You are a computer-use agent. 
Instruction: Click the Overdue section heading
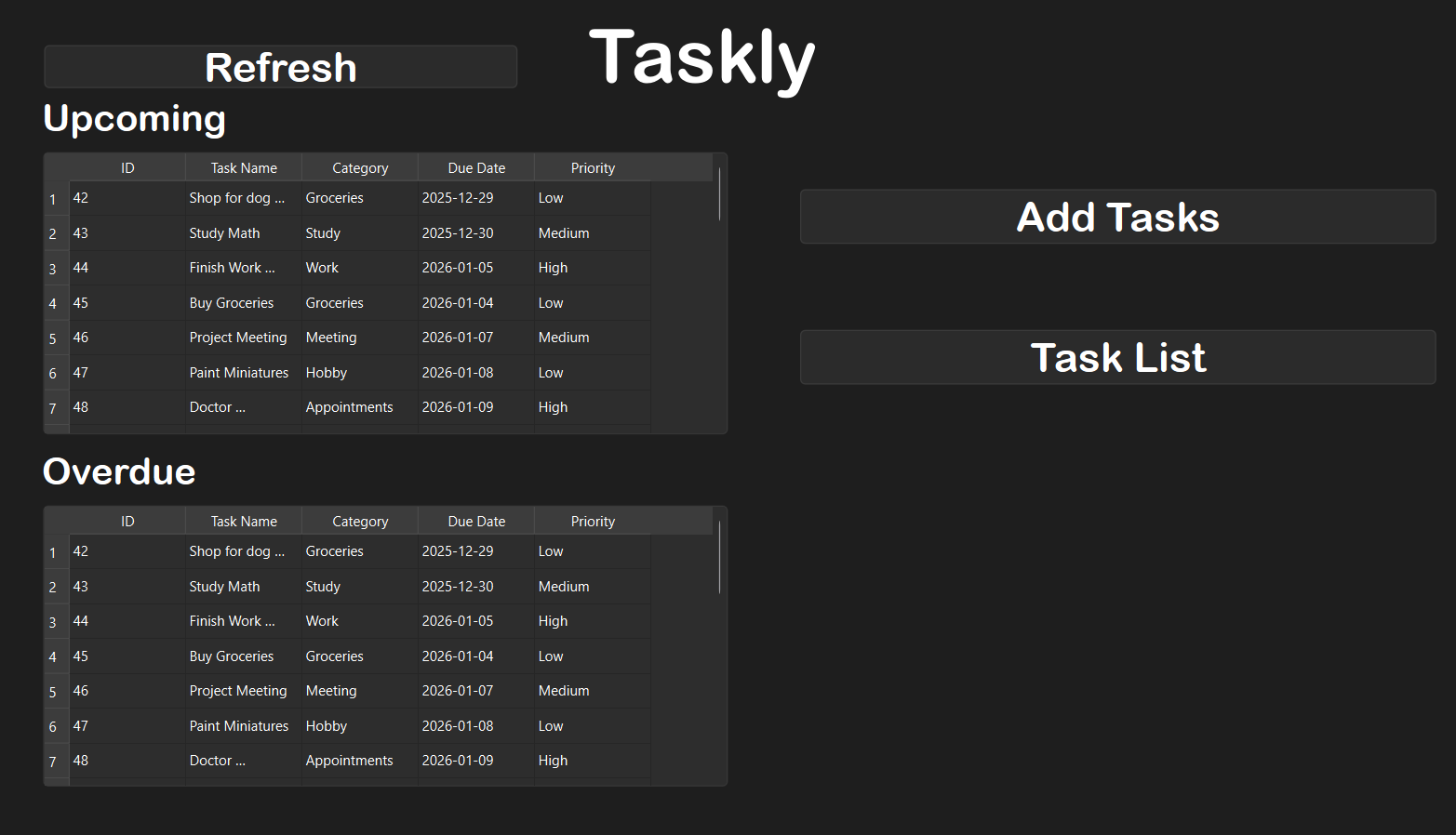pos(118,471)
